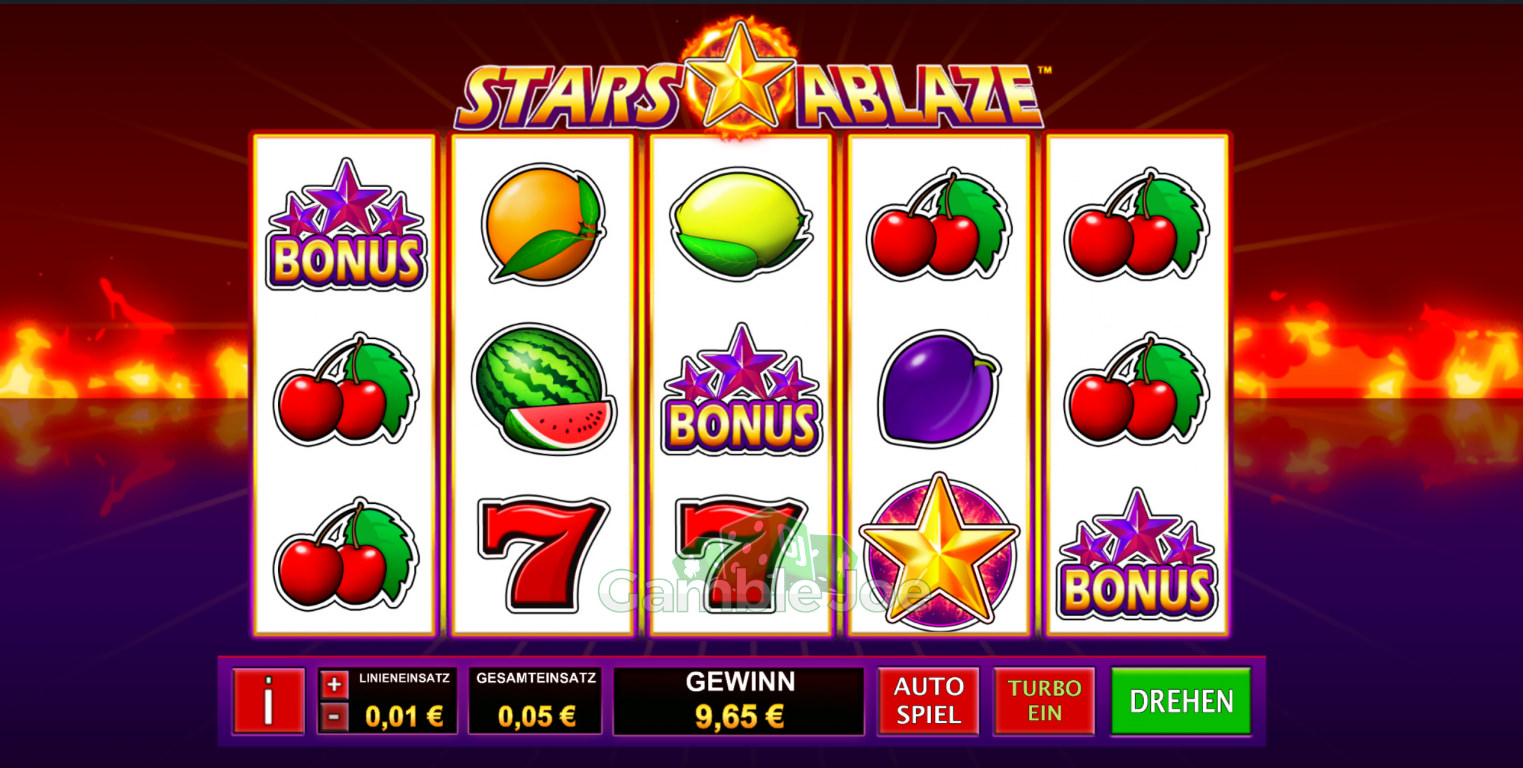Increase line bet with plus button
The height and width of the screenshot is (768, 1523).
point(335,685)
